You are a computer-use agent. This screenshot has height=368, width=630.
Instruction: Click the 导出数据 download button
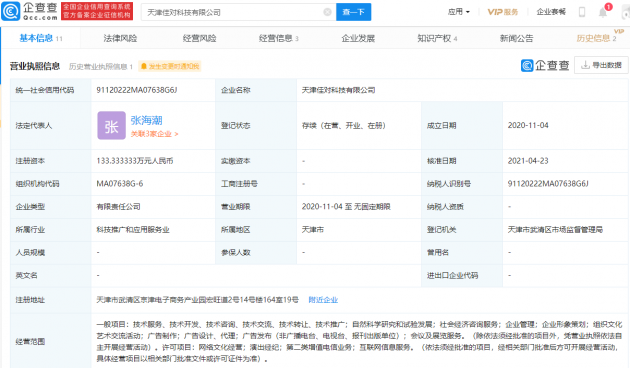601,65
